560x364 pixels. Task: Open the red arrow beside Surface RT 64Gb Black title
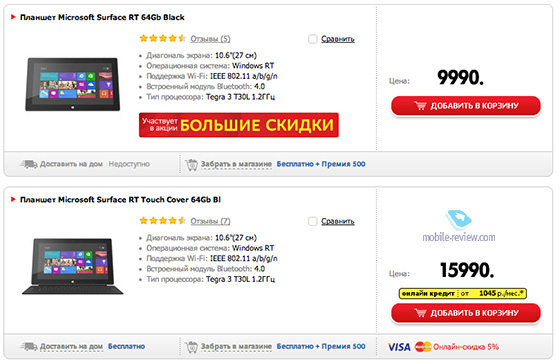click(x=13, y=17)
